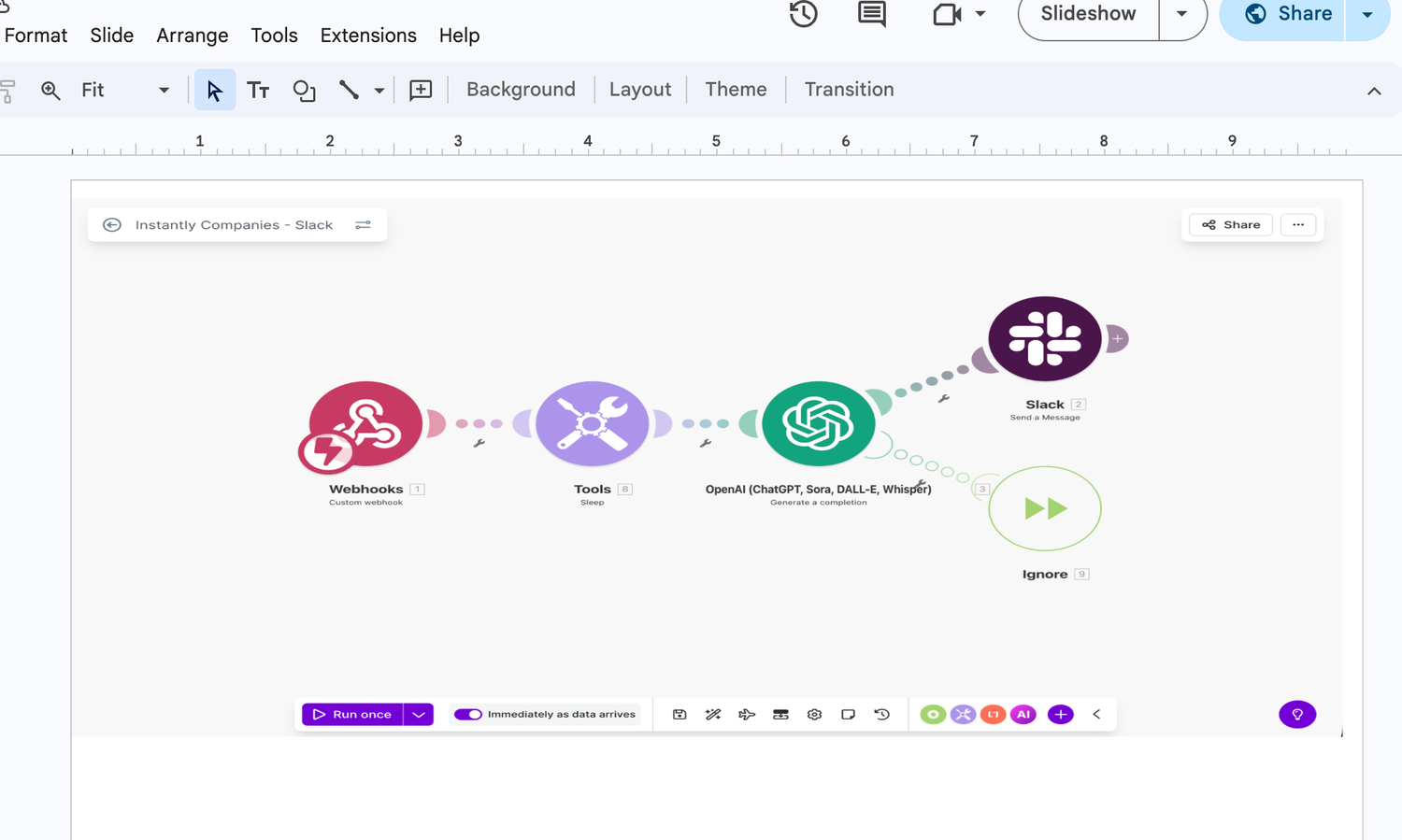Image resolution: width=1402 pixels, height=840 pixels.
Task: Click the orange text parser favorite
Action: 993,715
